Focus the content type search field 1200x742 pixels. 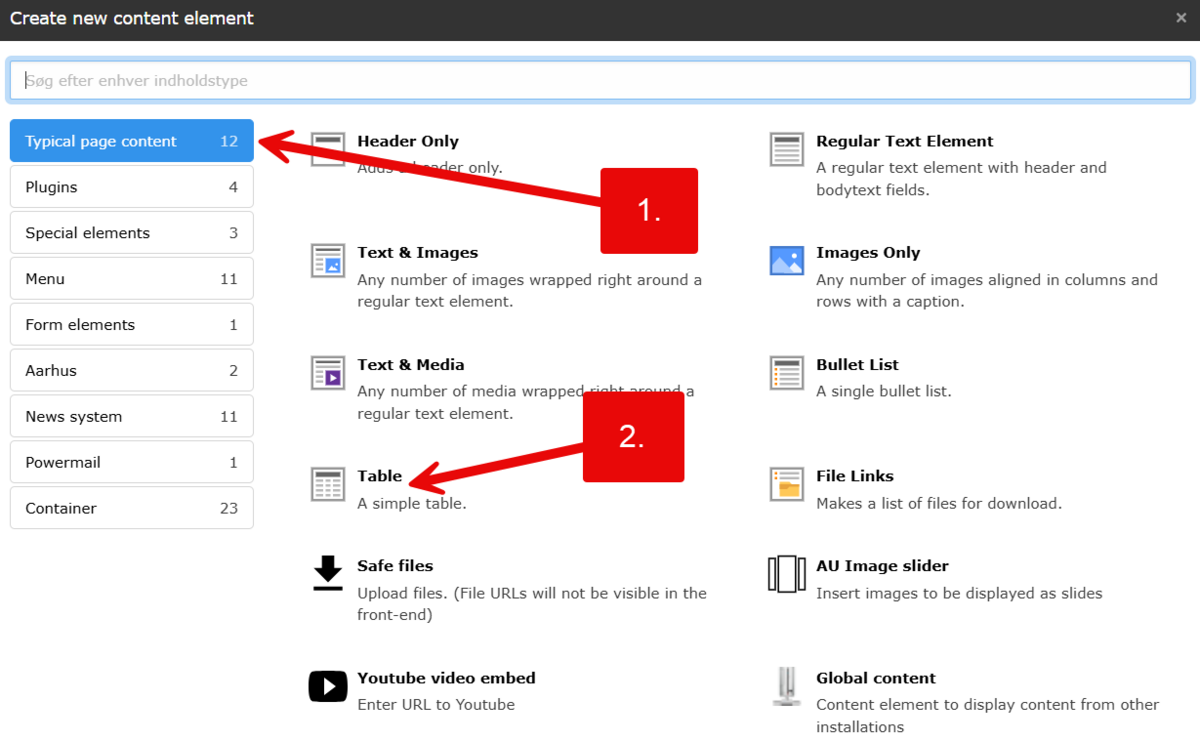pyautogui.click(x=600, y=80)
